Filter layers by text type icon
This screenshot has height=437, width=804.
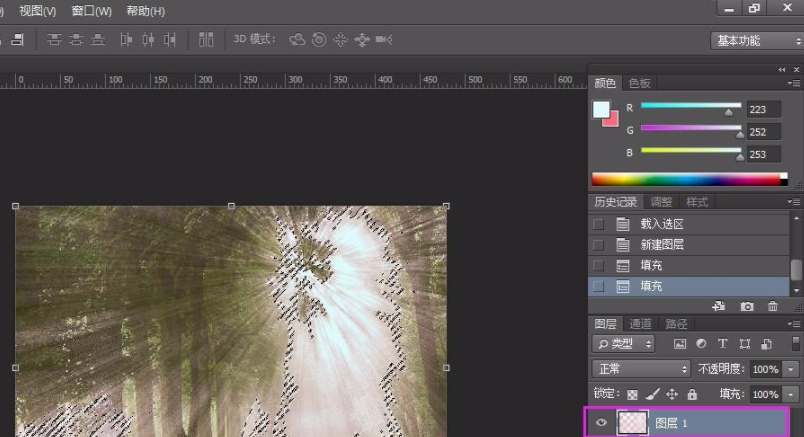point(722,344)
